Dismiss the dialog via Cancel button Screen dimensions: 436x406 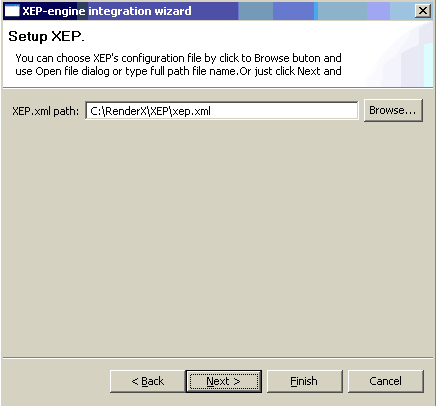(386, 381)
